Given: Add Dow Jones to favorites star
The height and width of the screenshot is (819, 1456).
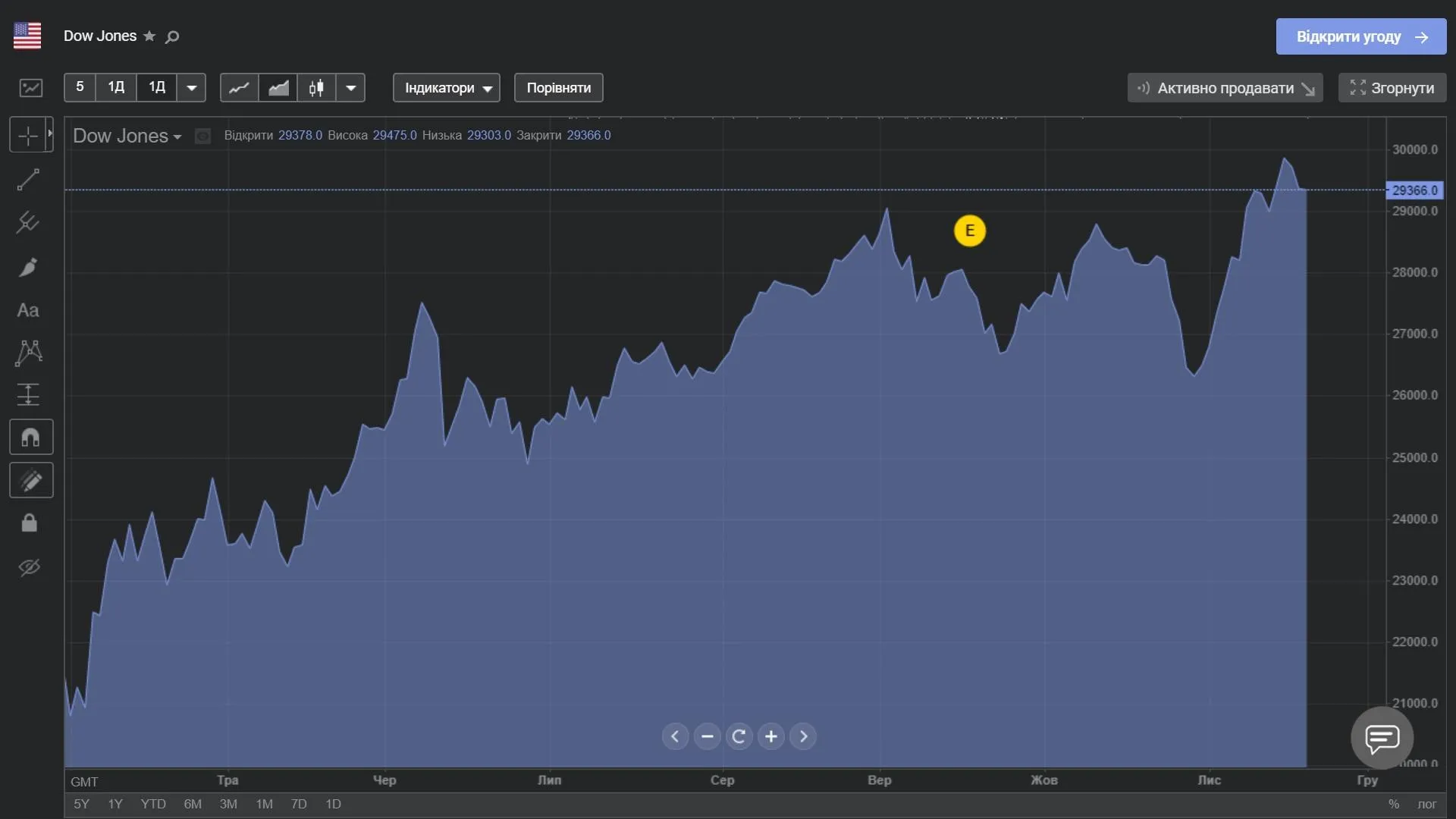Looking at the screenshot, I should [x=149, y=36].
